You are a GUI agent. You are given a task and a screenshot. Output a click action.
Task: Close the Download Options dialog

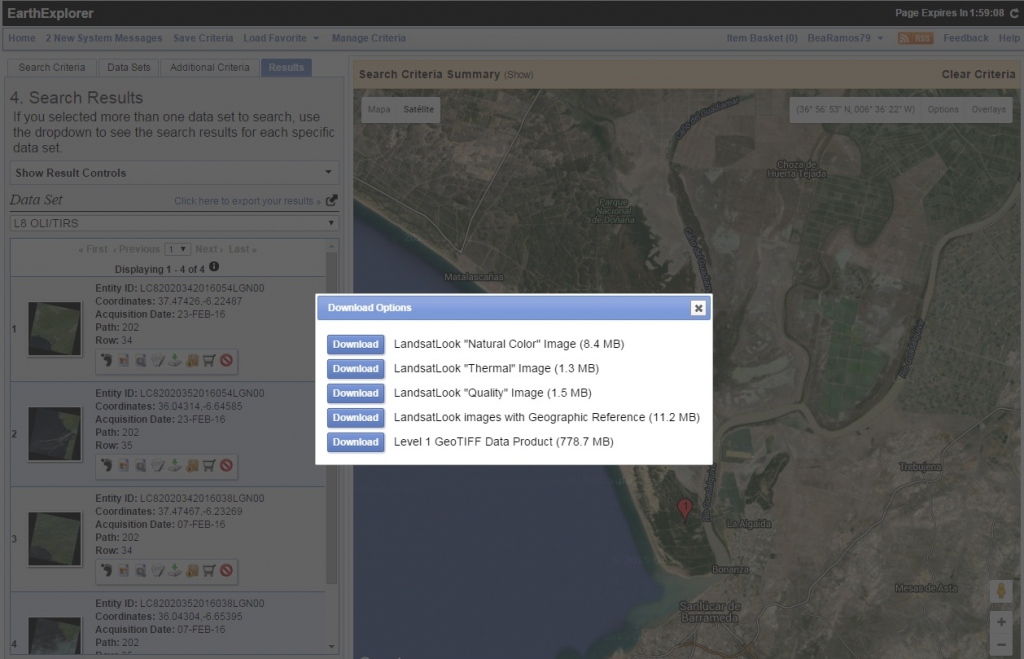pyautogui.click(x=698, y=308)
